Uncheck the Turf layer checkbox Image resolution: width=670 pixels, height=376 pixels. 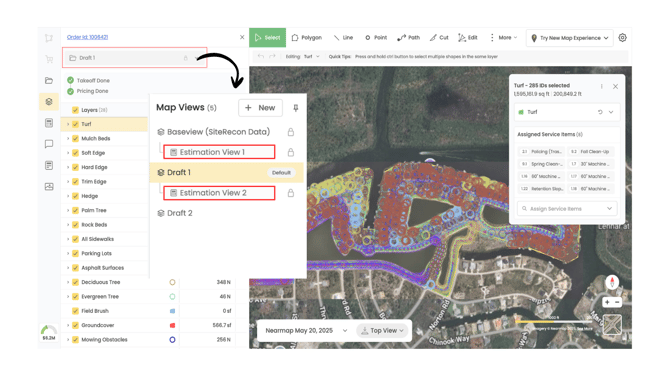pyautogui.click(x=75, y=124)
